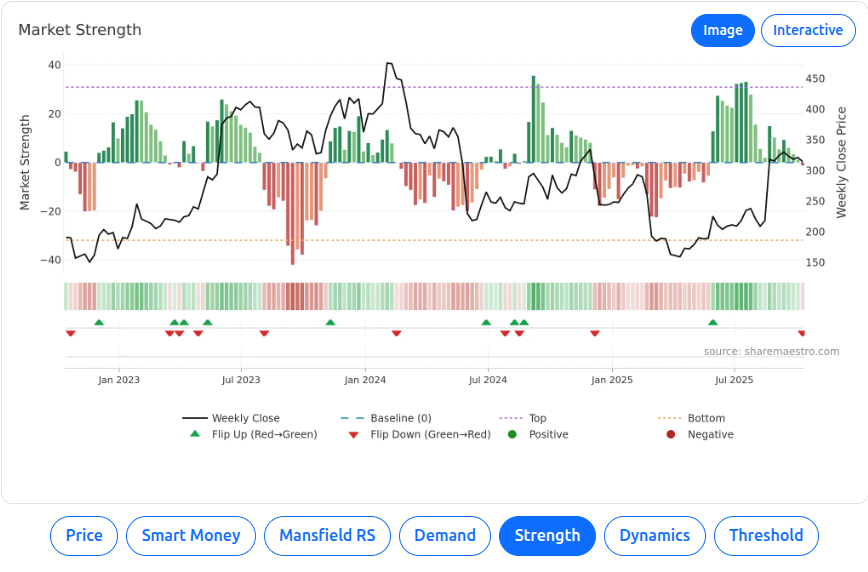Click the Baseline (0) legend entry
This screenshot has width=868, height=572.
pyautogui.click(x=400, y=418)
